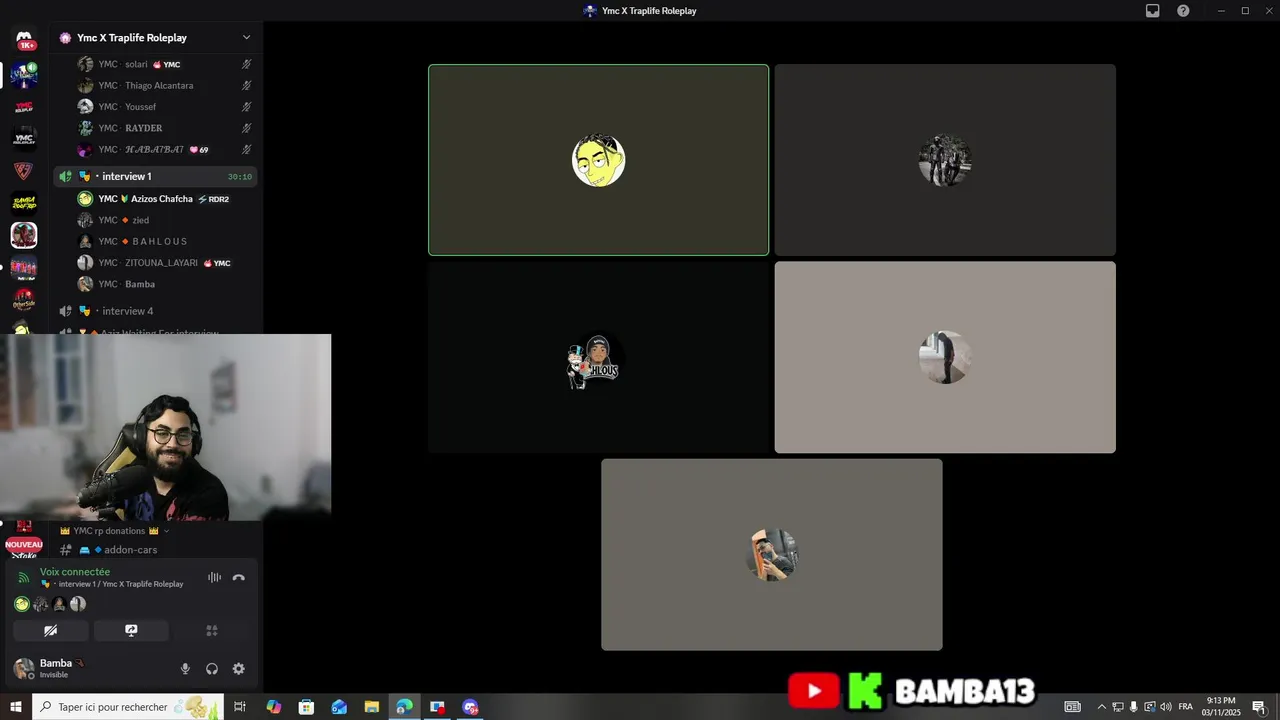1280x720 pixels.
Task: Open the red YMC Roleplay server icon
Action: (24, 107)
